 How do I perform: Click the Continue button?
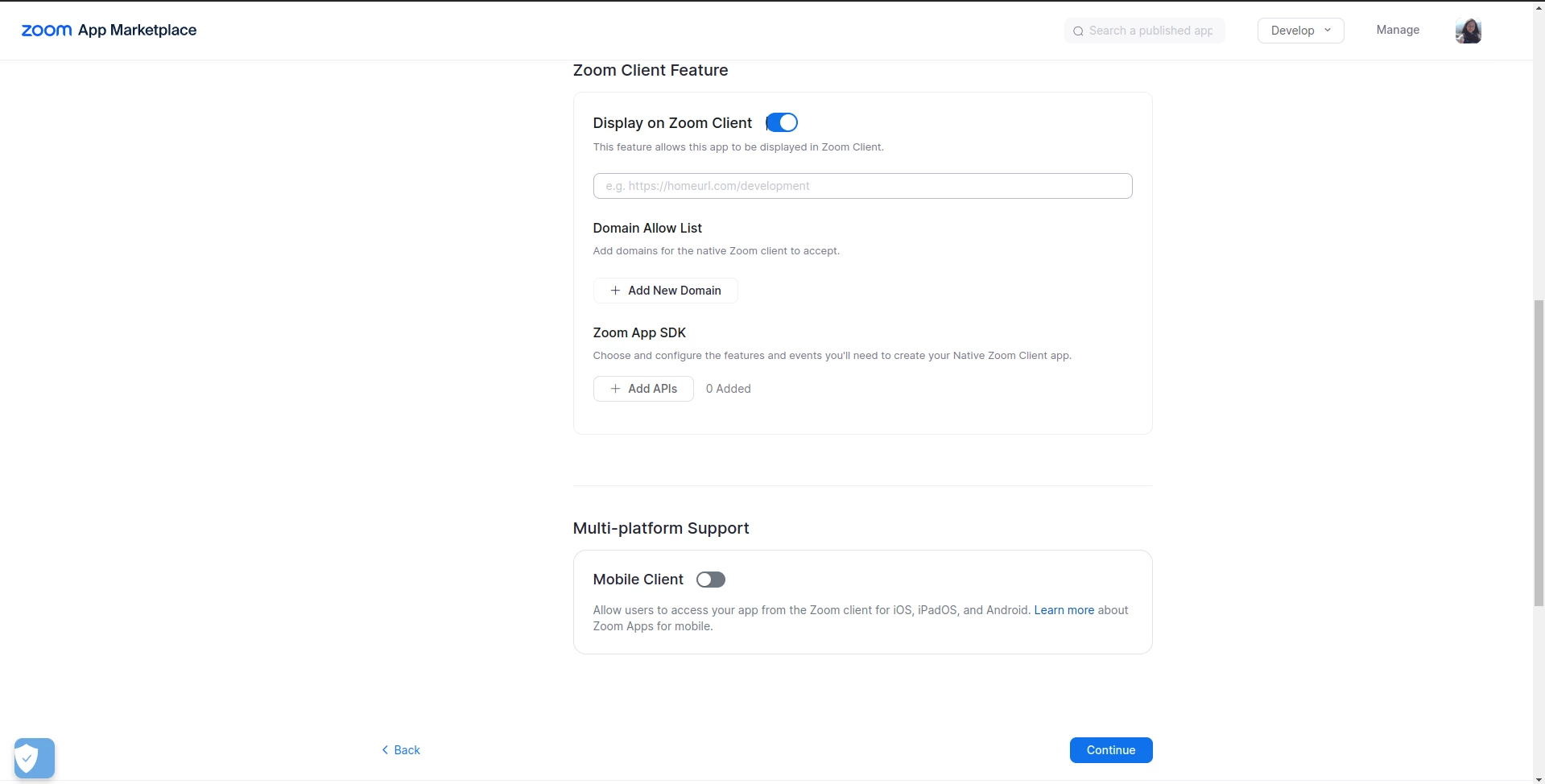pyautogui.click(x=1111, y=750)
